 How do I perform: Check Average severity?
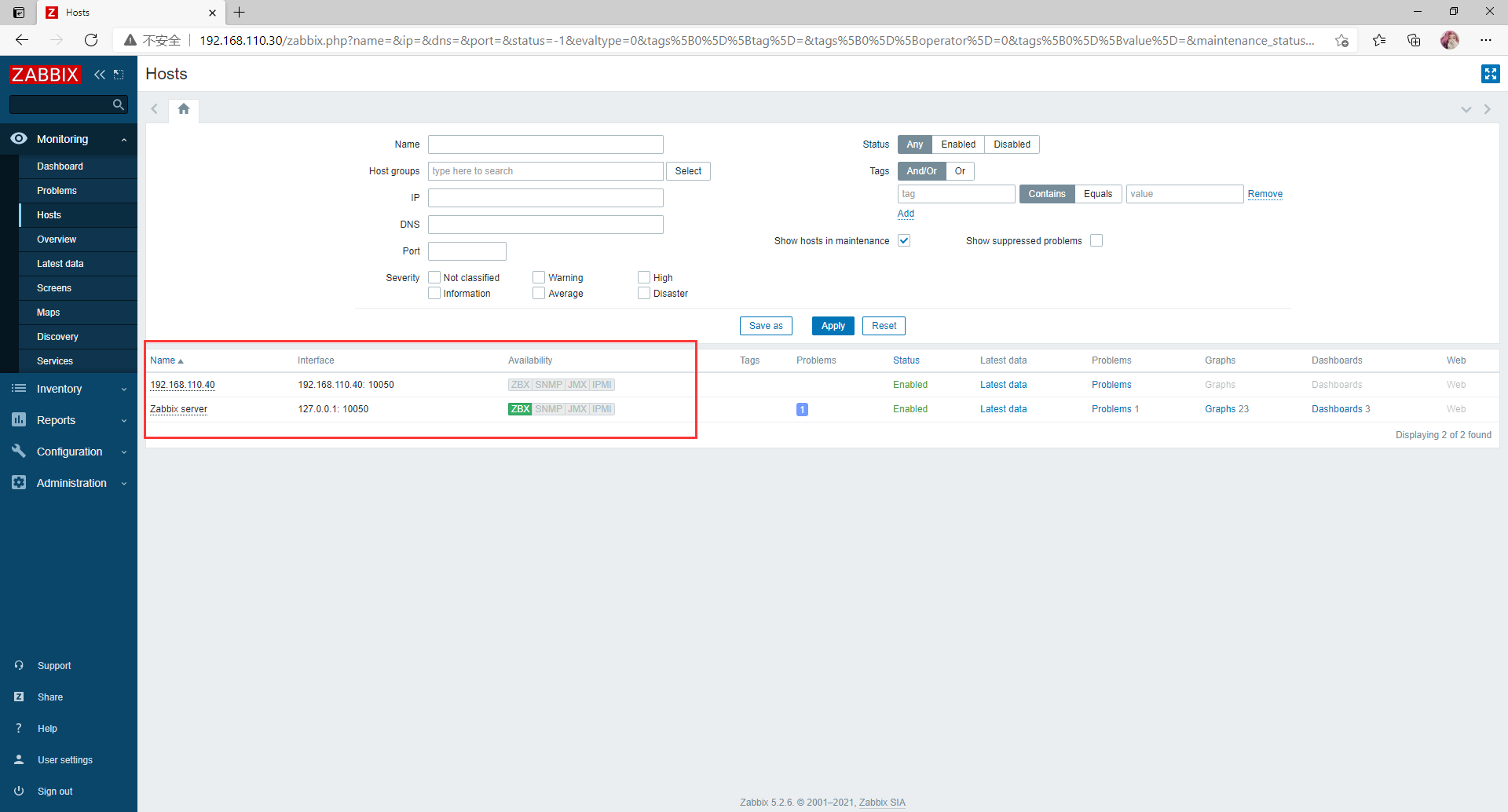539,293
